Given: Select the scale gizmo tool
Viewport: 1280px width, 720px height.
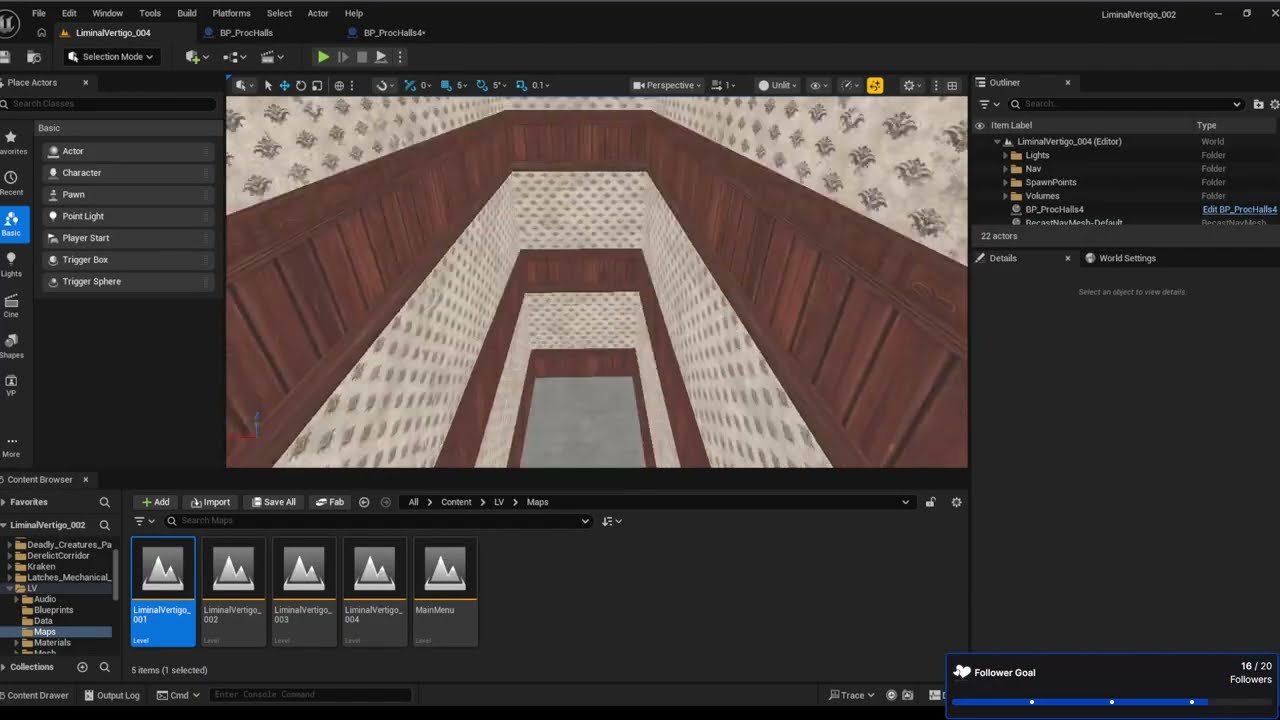Looking at the screenshot, I should 317,85.
